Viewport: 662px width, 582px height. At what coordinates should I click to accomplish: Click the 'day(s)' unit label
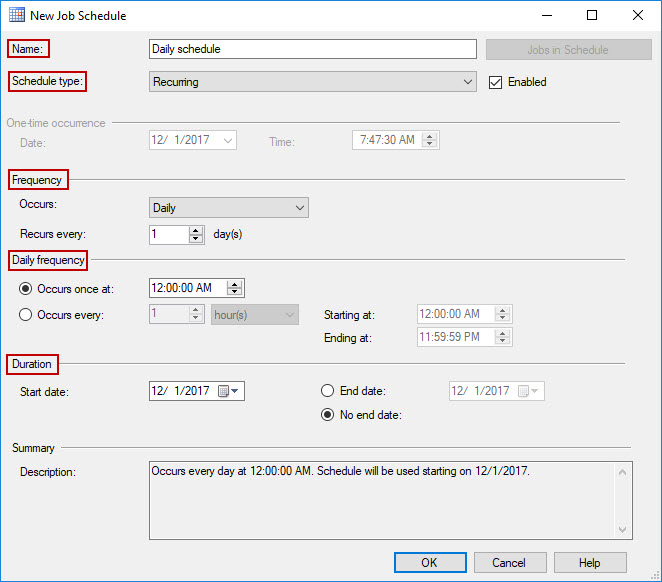tap(228, 234)
